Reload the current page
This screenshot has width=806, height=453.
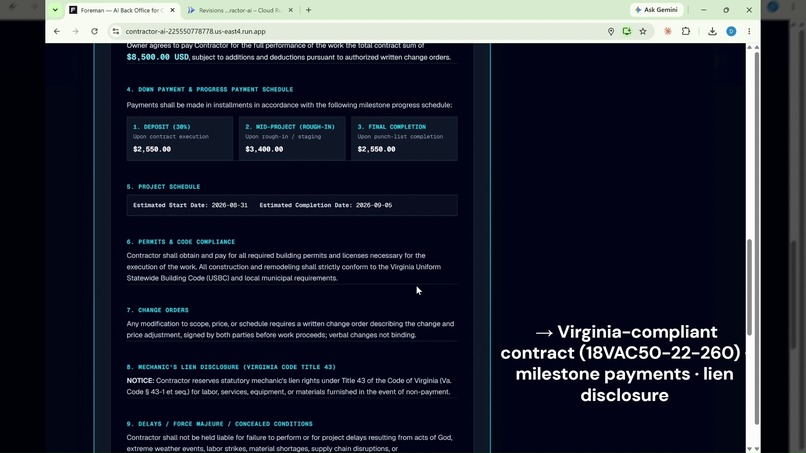coord(94,31)
